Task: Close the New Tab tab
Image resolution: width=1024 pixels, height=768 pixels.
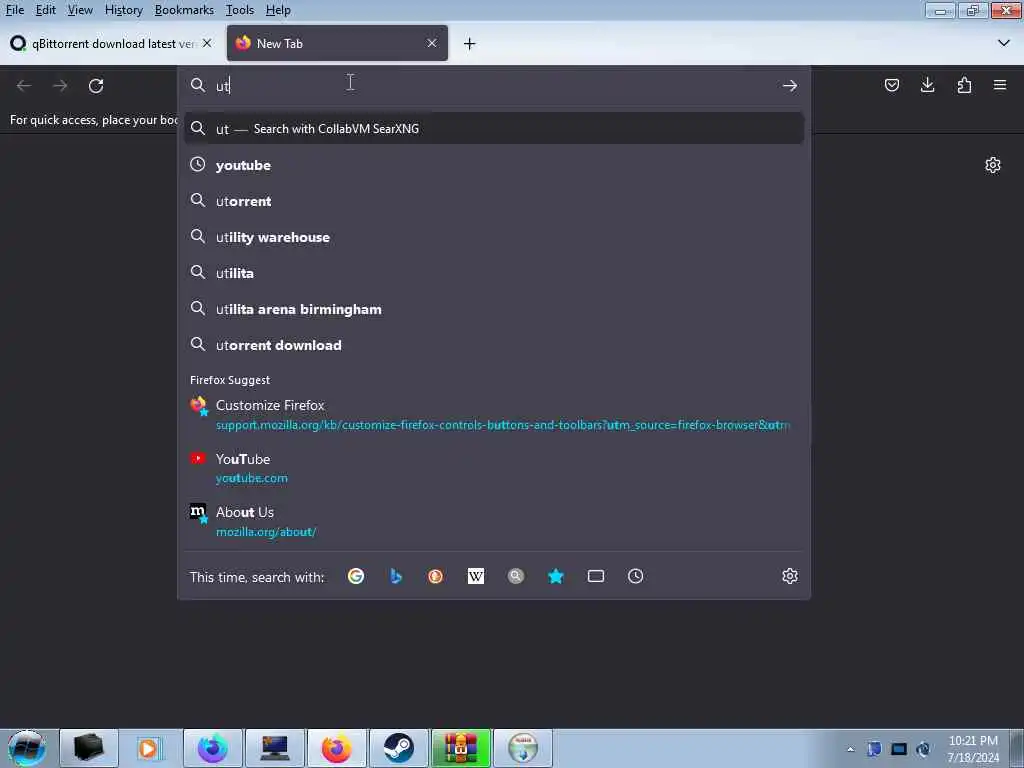Action: 432,43
